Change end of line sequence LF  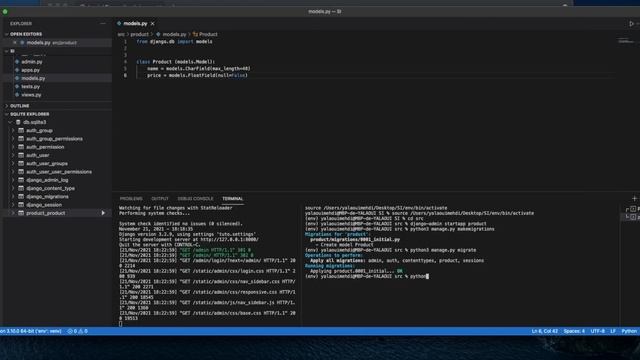point(613,331)
